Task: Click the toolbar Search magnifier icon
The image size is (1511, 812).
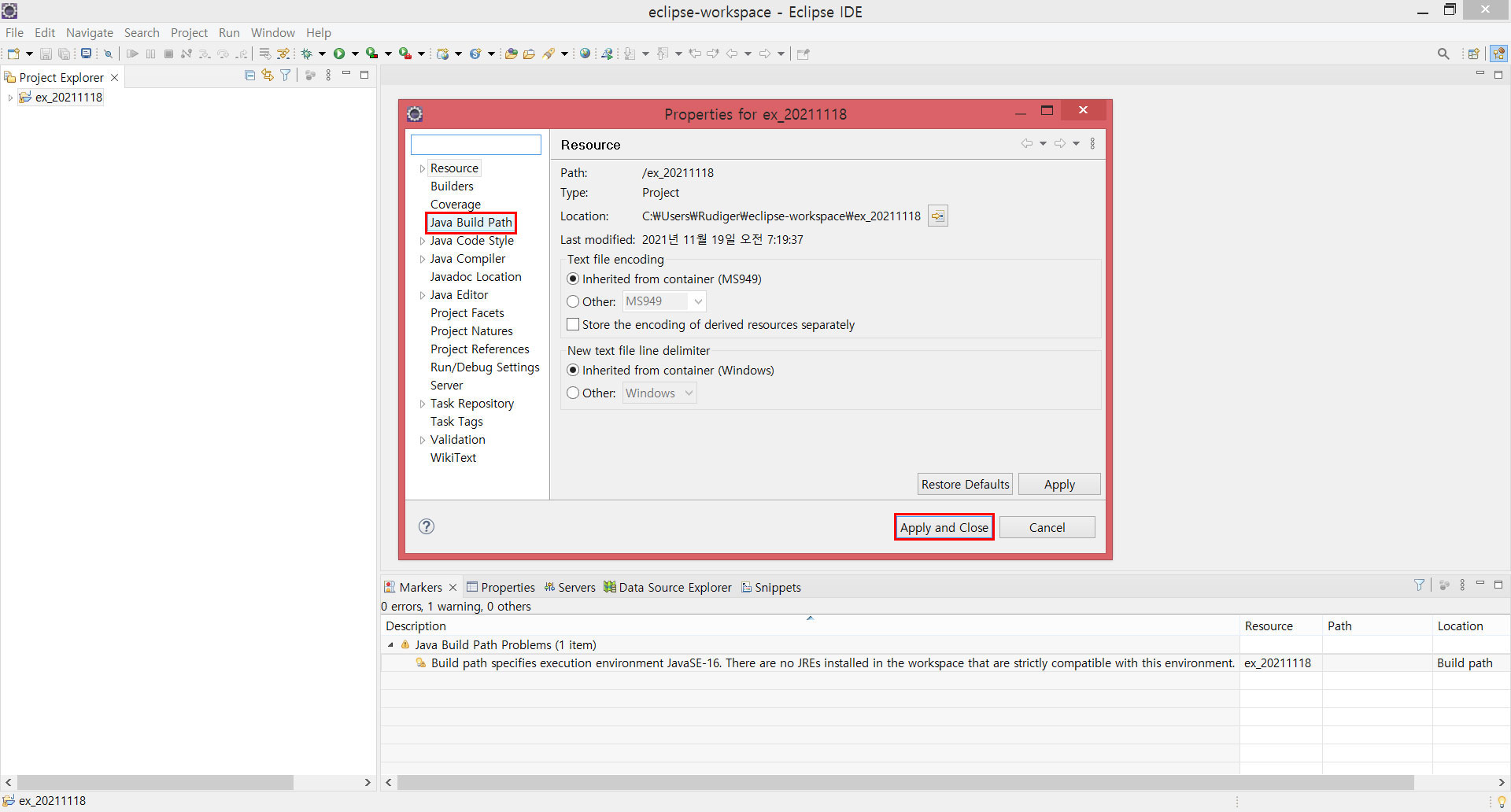Action: pos(1443,54)
